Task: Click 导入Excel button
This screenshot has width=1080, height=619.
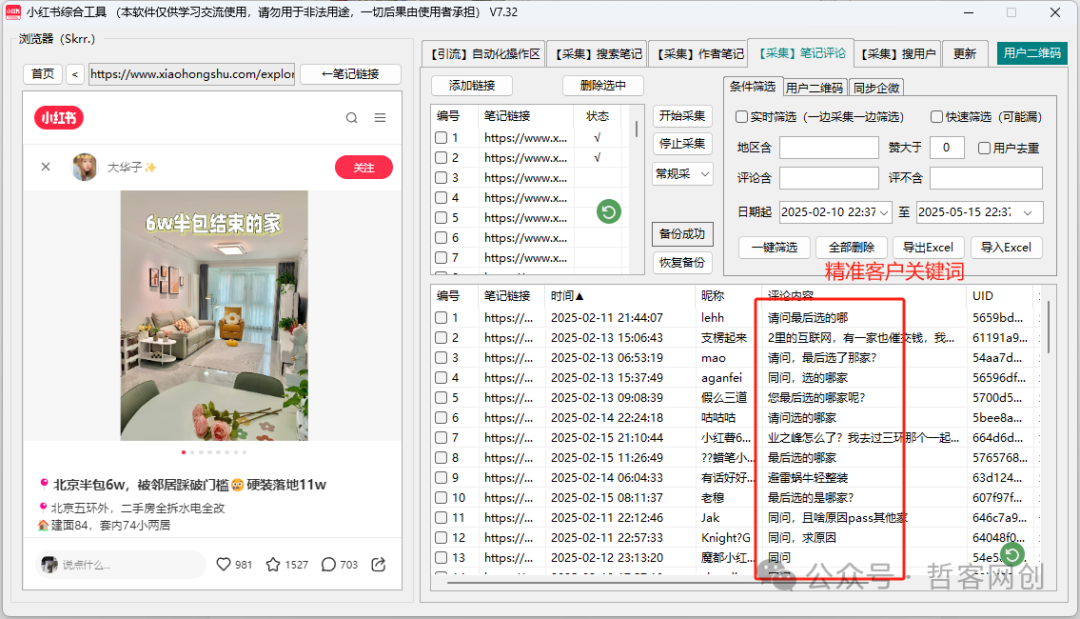Action: tap(1006, 247)
